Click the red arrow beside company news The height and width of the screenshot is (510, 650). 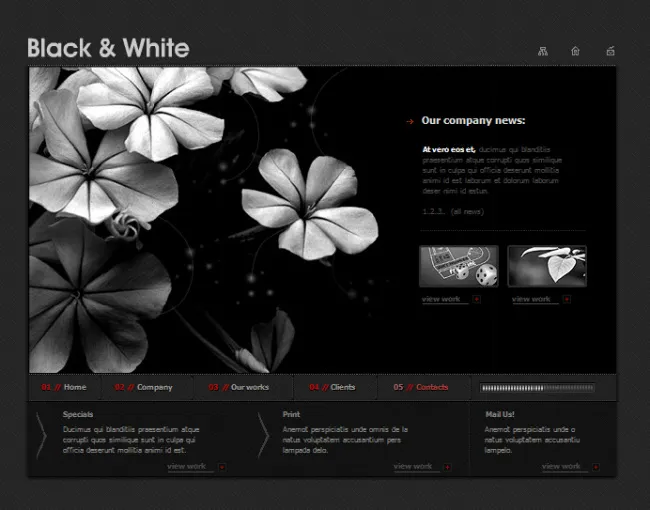click(x=410, y=122)
